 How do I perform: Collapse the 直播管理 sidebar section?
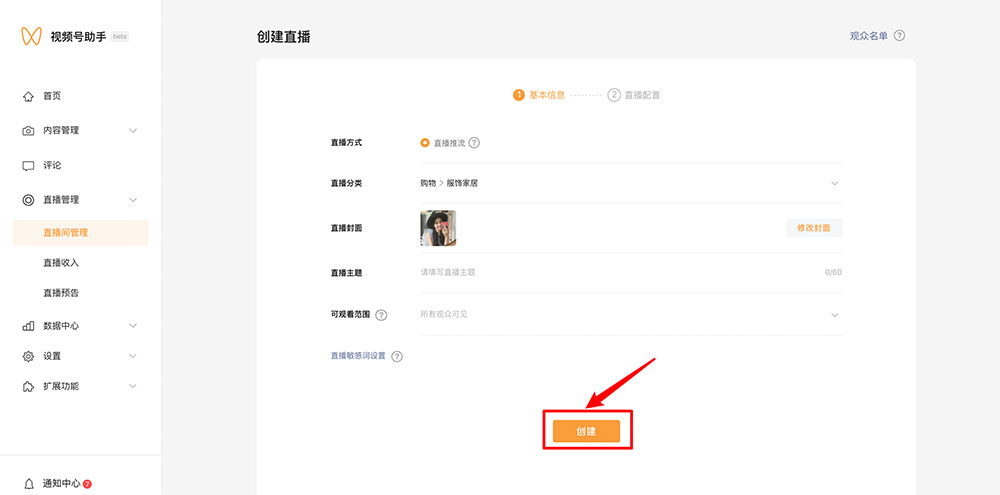point(133,200)
